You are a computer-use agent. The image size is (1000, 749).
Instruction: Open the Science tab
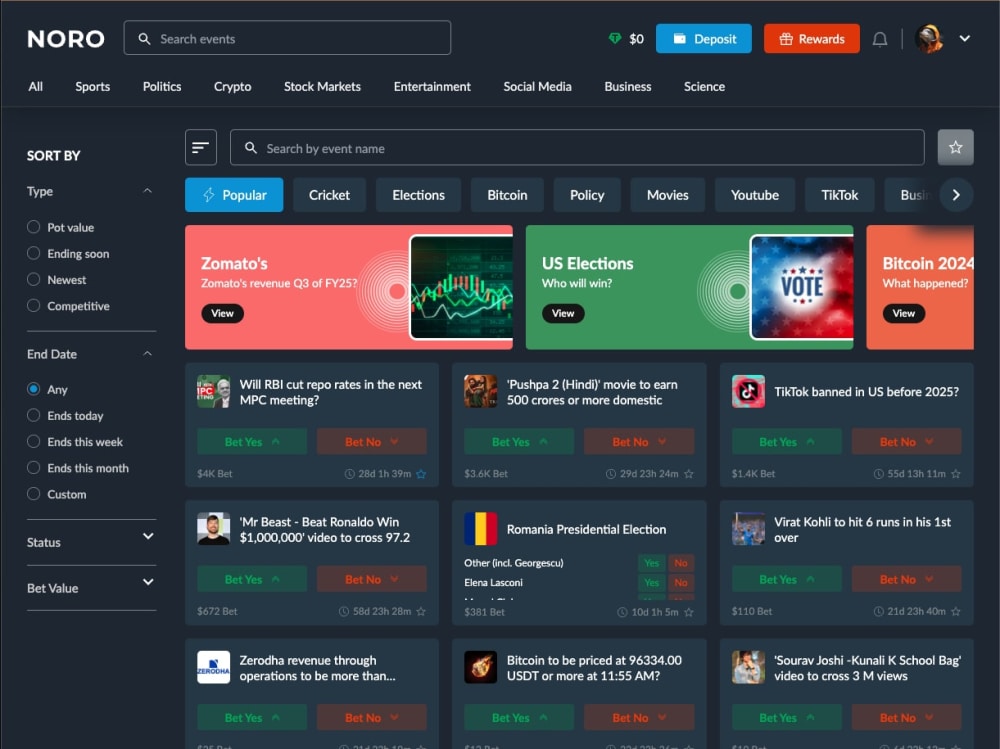click(x=704, y=86)
